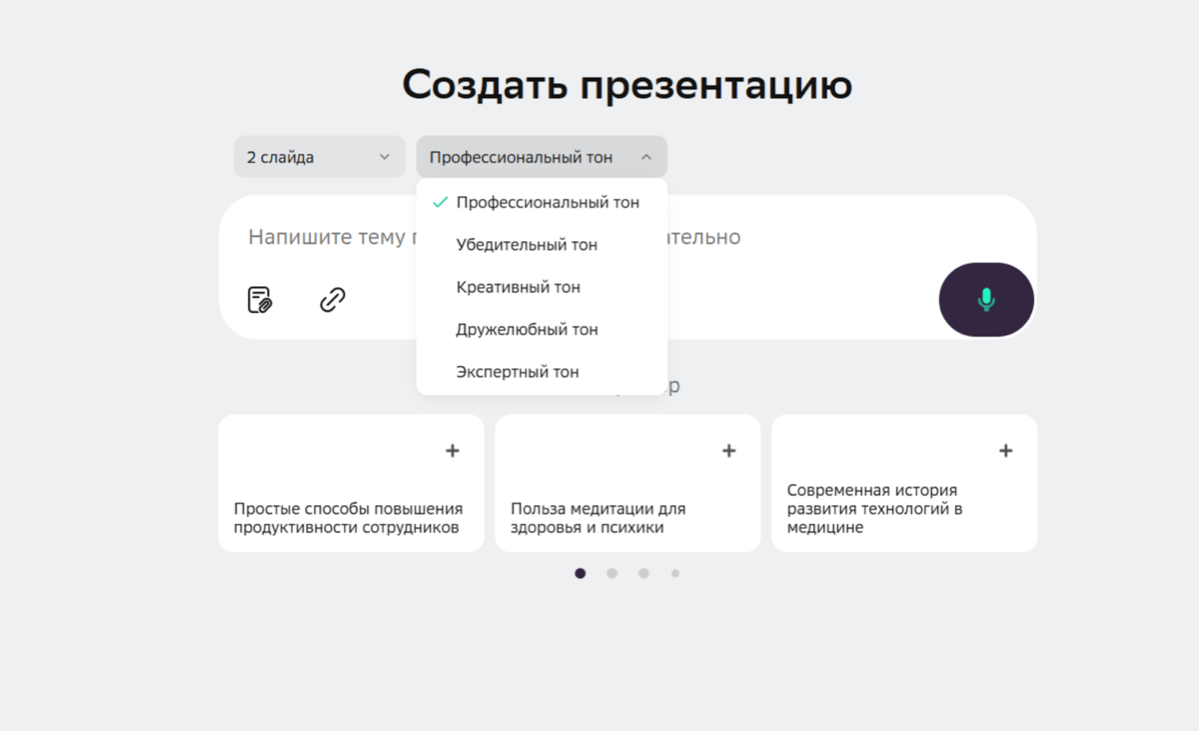Select the Экспертный тон option
The image size is (1199, 731).
click(517, 371)
